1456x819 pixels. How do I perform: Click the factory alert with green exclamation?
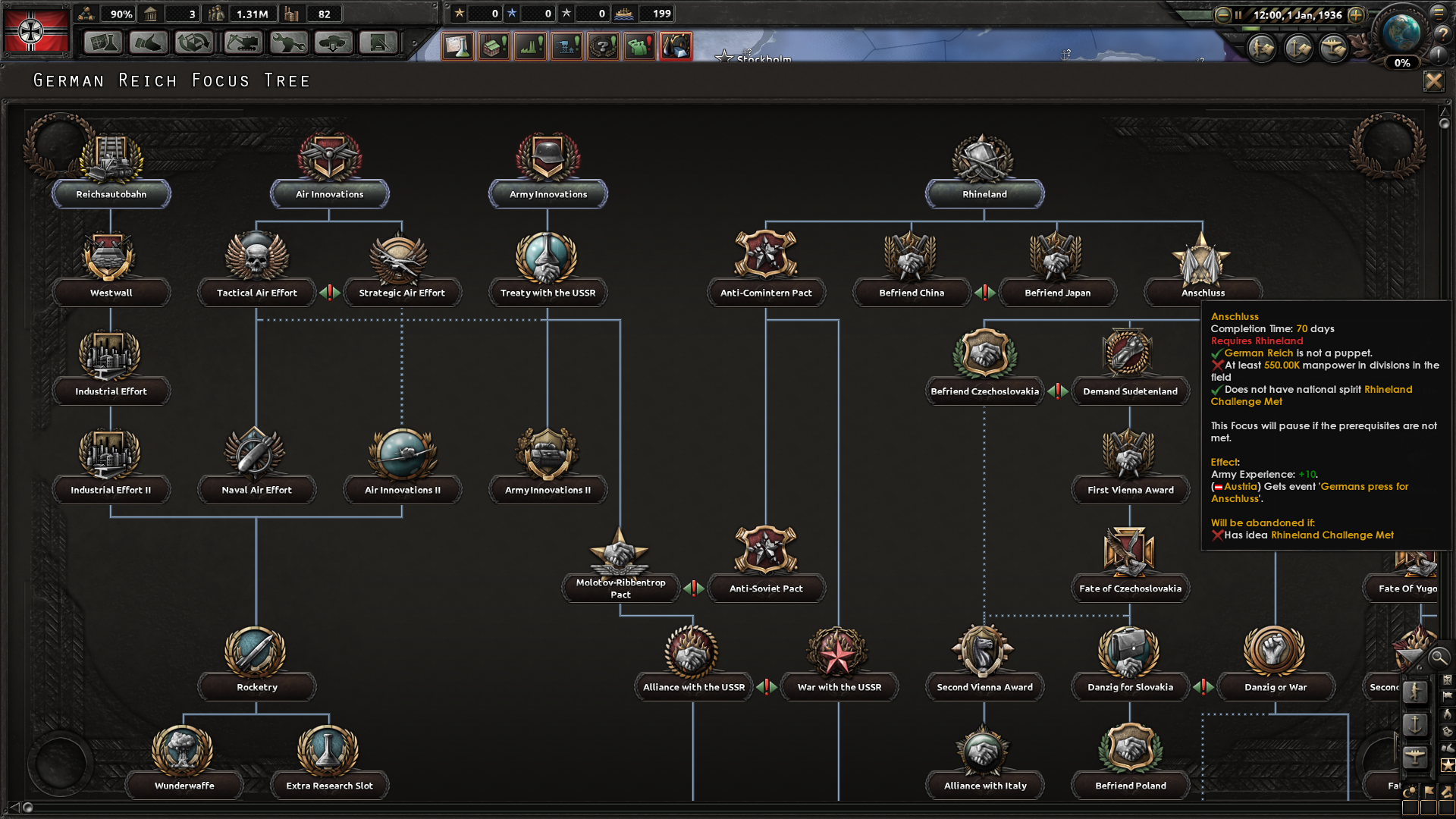[x=494, y=46]
